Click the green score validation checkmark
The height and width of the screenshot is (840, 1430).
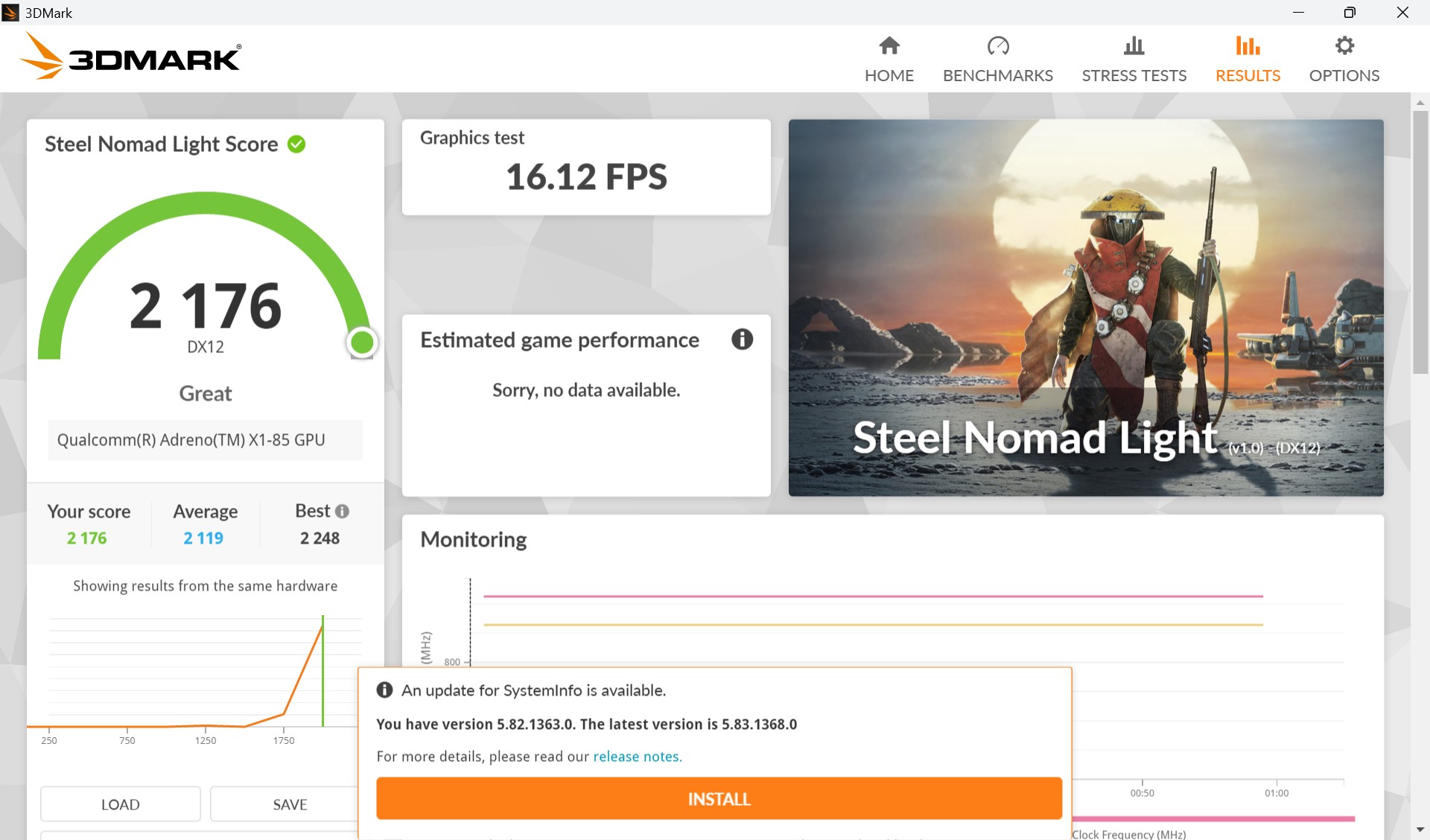point(296,144)
